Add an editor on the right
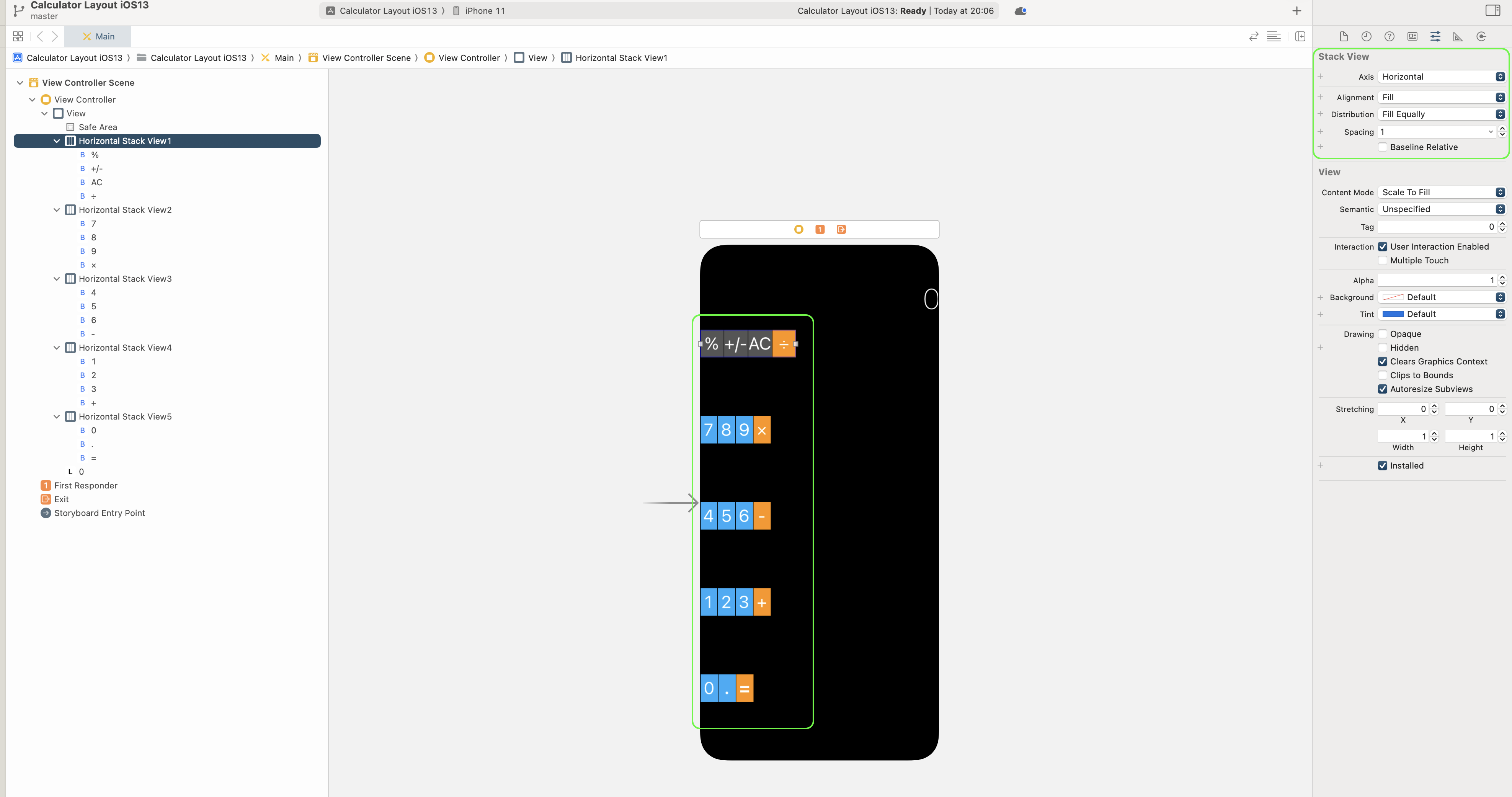This screenshot has height=797, width=1512. [x=1300, y=36]
